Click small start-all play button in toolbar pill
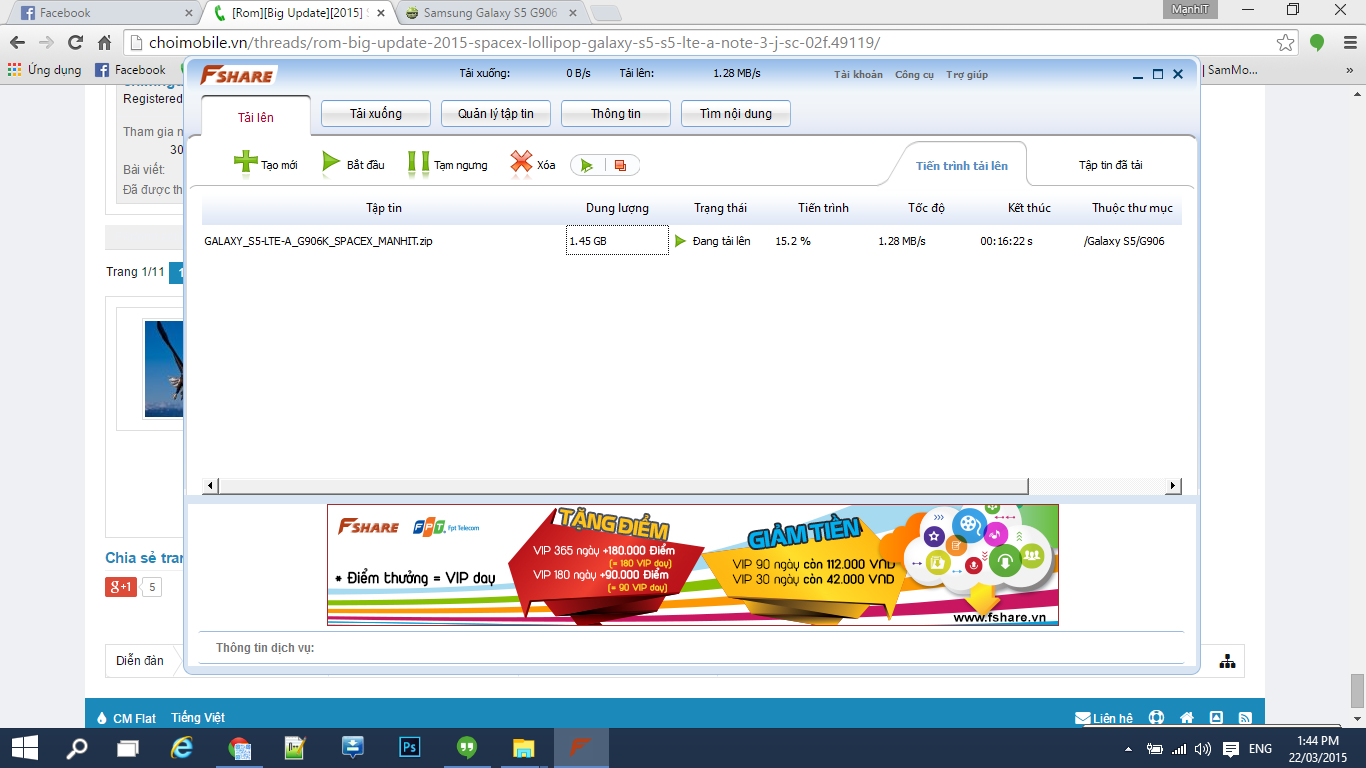This screenshot has width=1366, height=768. coord(587,166)
